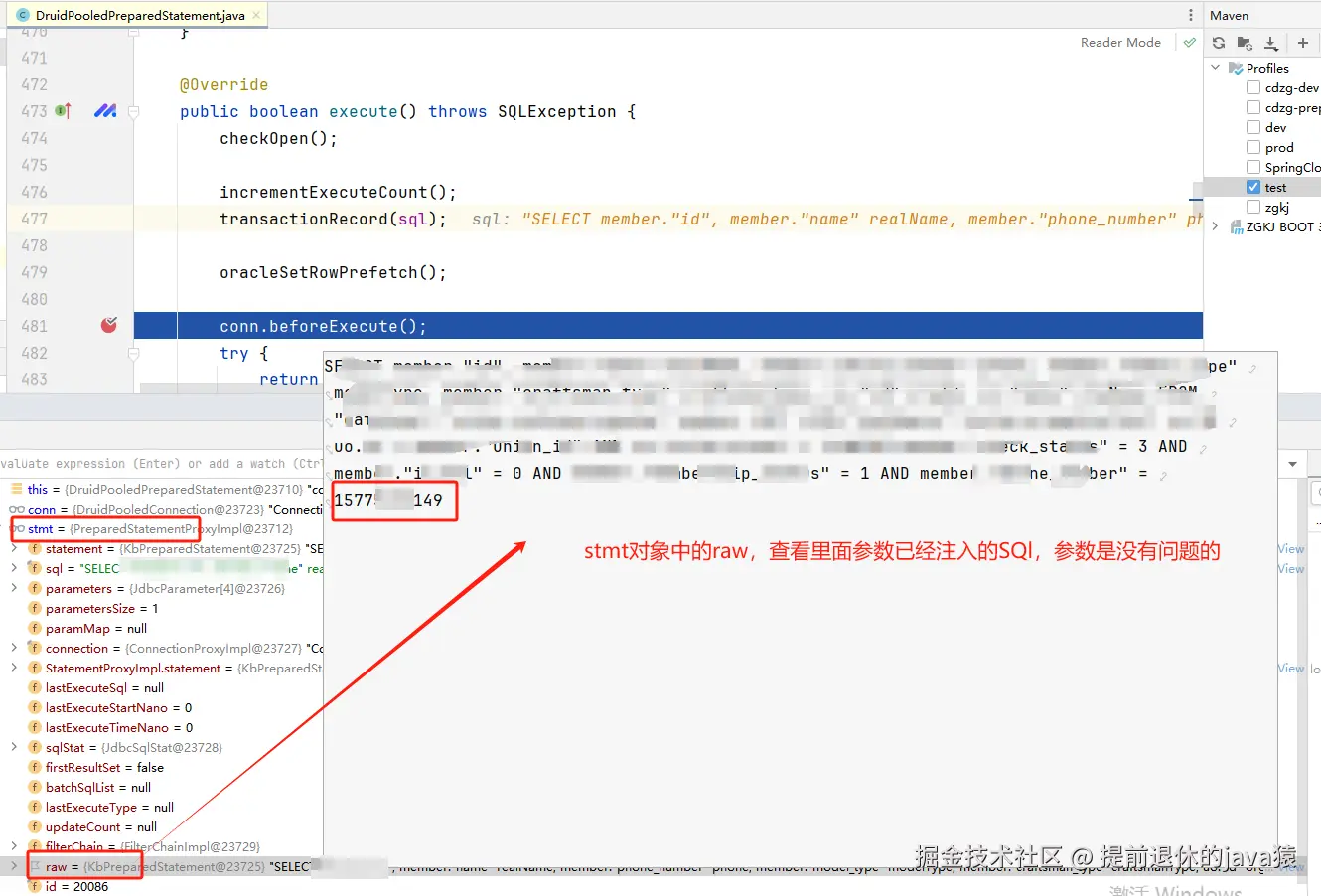Collapse the Profiles node in Maven panel
The height and width of the screenshot is (896, 1321).
(x=1216, y=68)
